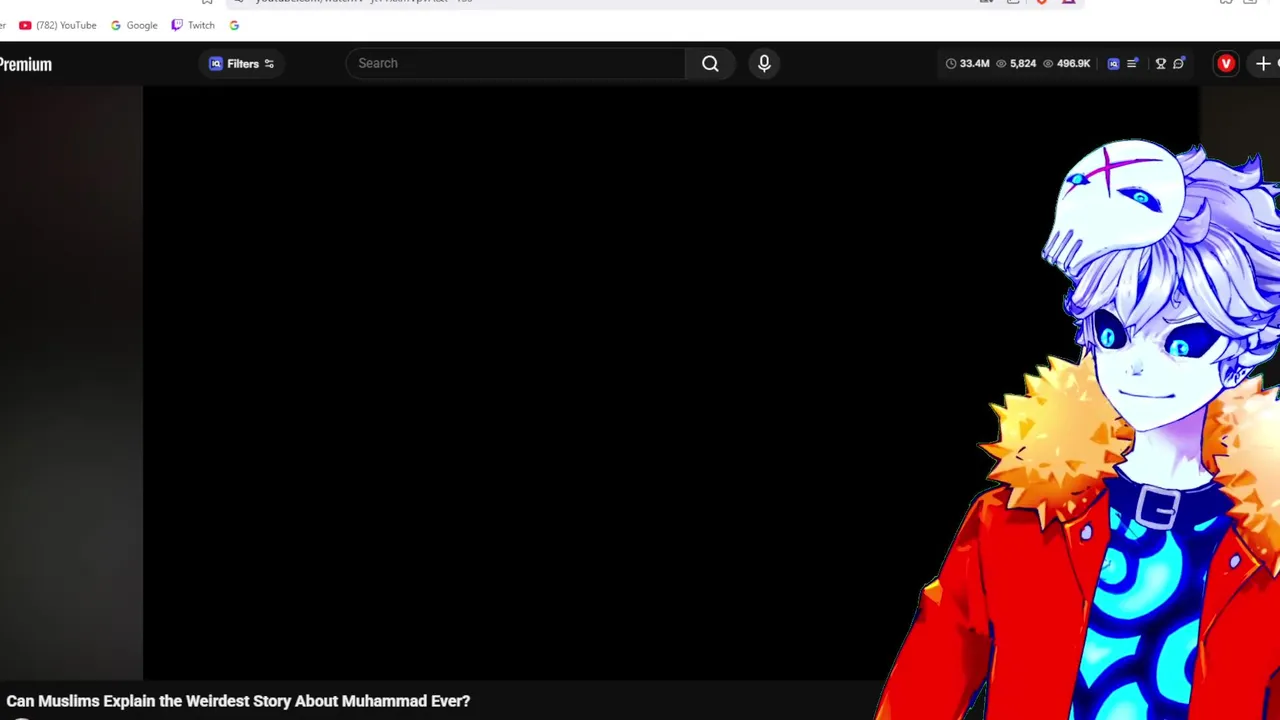Open the vidIQ logo icon in stats bar
The width and height of the screenshot is (1280, 720).
(x=1113, y=64)
